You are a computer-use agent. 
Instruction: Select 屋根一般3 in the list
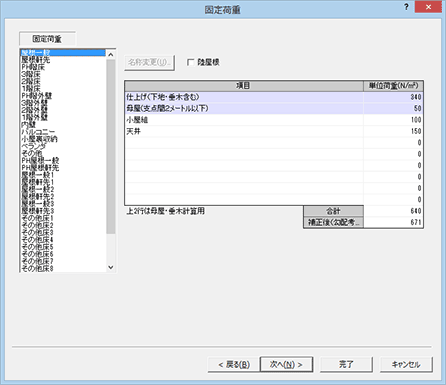coord(63,204)
